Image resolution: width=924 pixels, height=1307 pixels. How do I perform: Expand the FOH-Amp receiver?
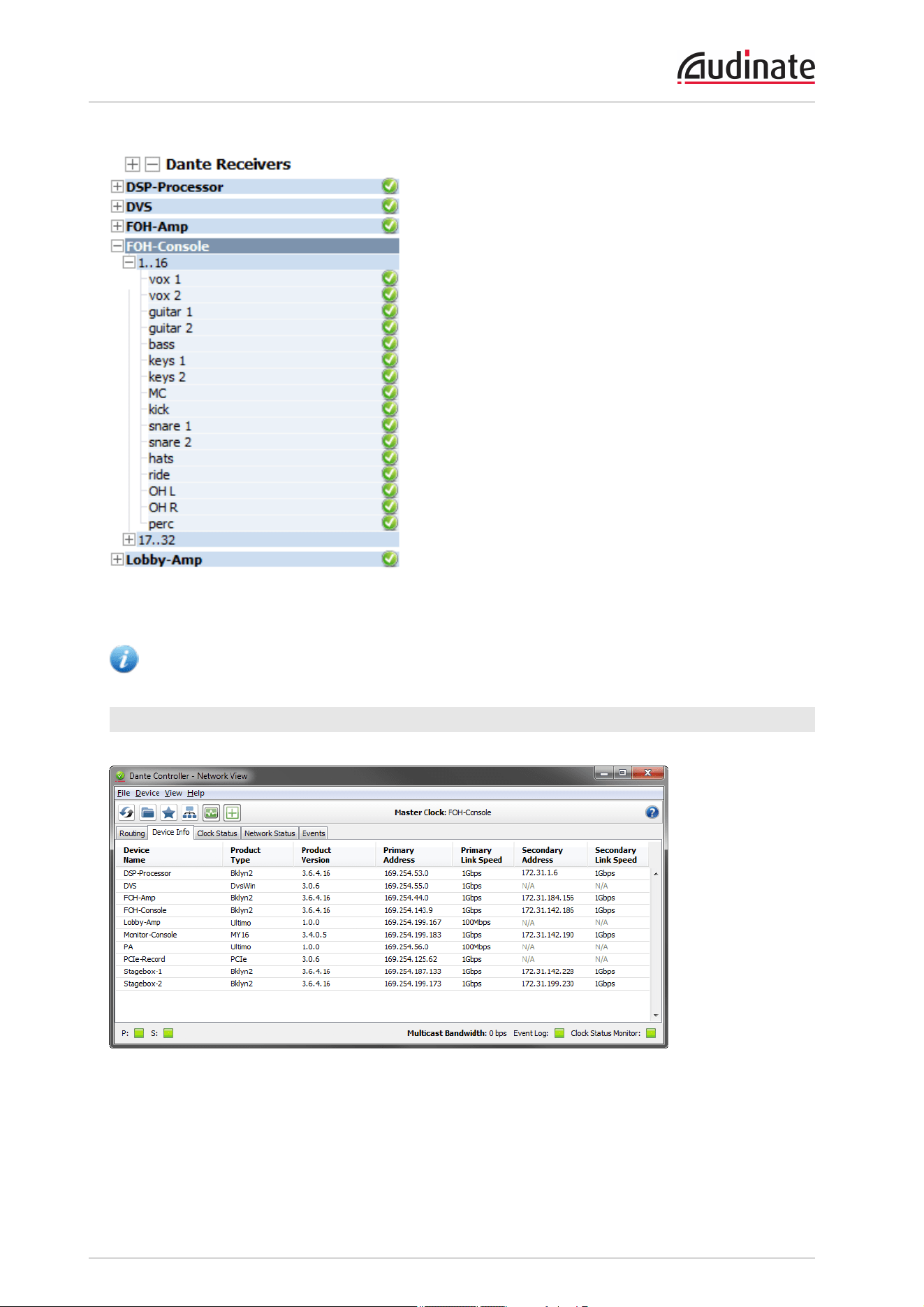[117, 226]
